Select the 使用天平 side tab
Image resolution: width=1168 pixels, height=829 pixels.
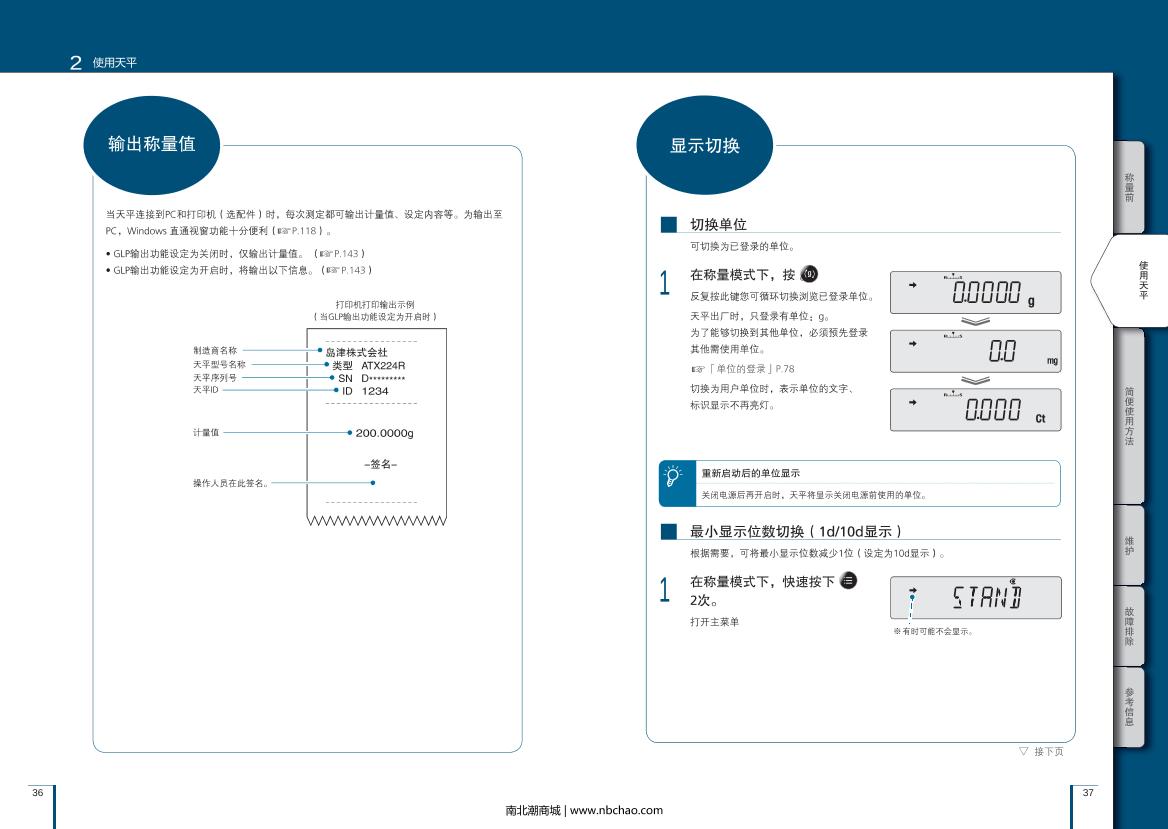point(1140,279)
